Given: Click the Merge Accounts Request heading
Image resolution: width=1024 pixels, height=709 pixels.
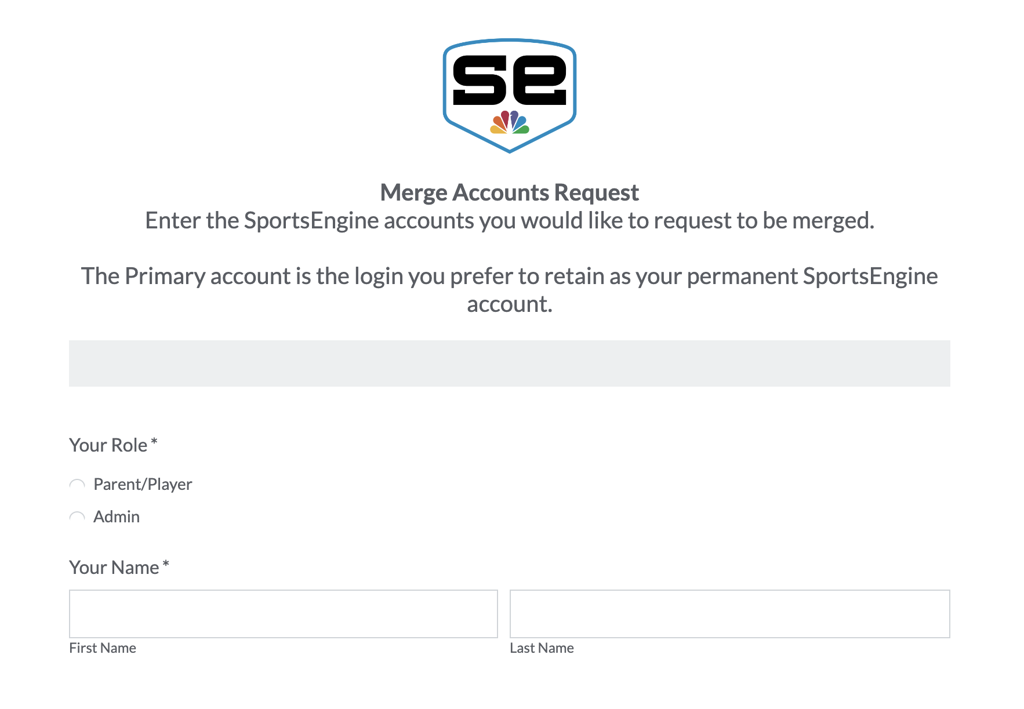Looking at the screenshot, I should click(509, 192).
